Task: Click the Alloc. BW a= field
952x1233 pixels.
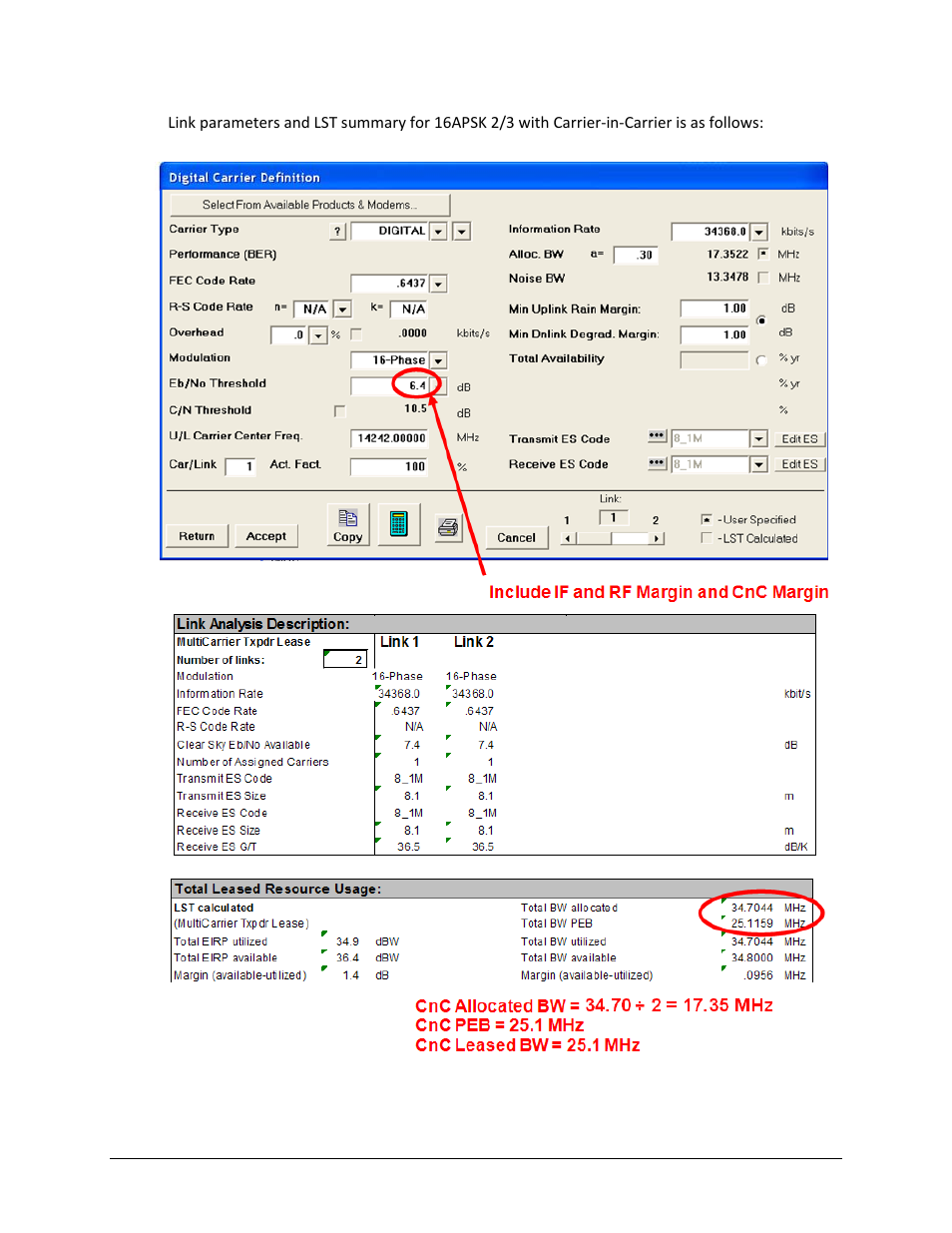Action: [x=635, y=255]
